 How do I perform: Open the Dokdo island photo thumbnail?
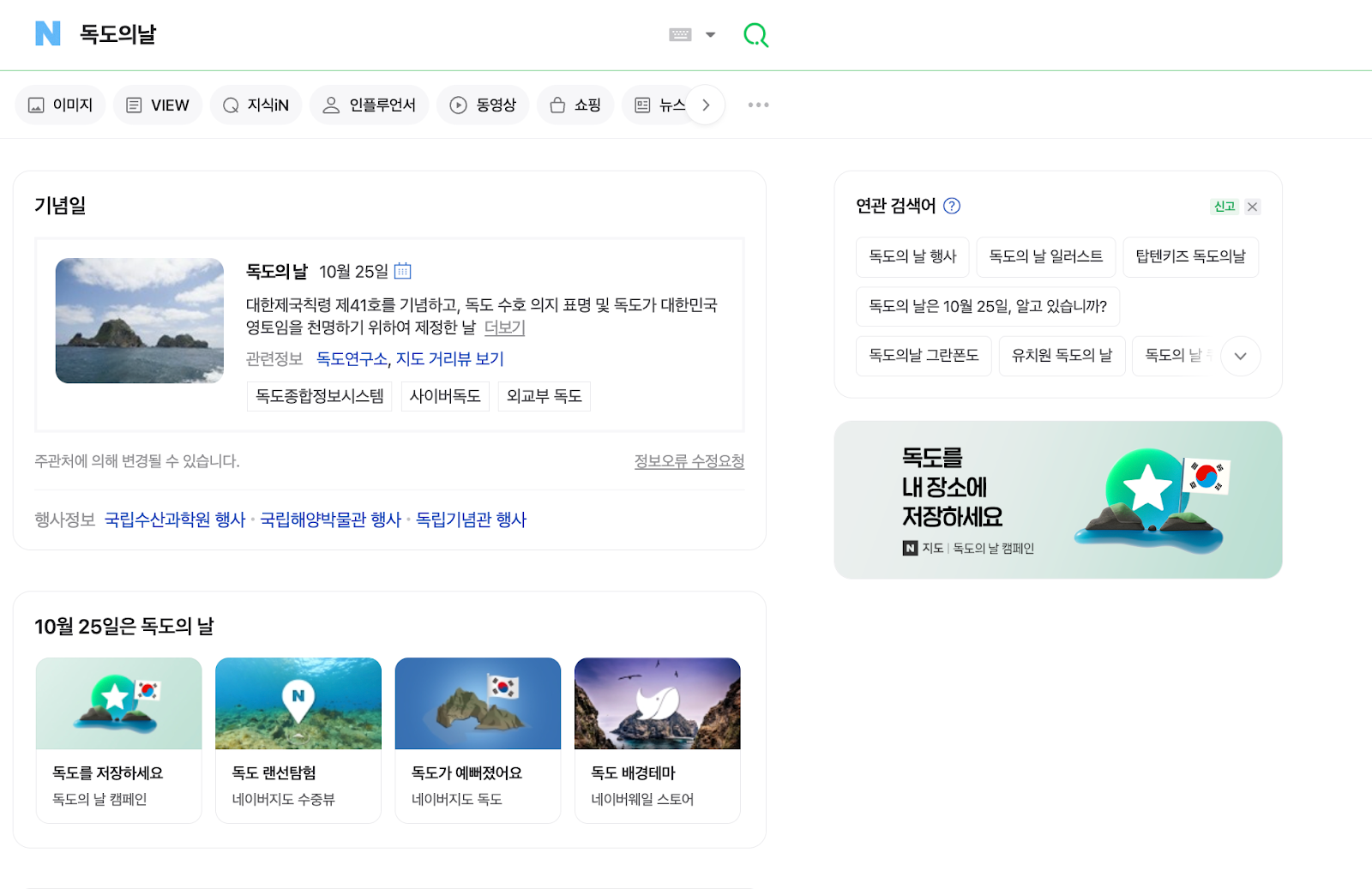[140, 321]
